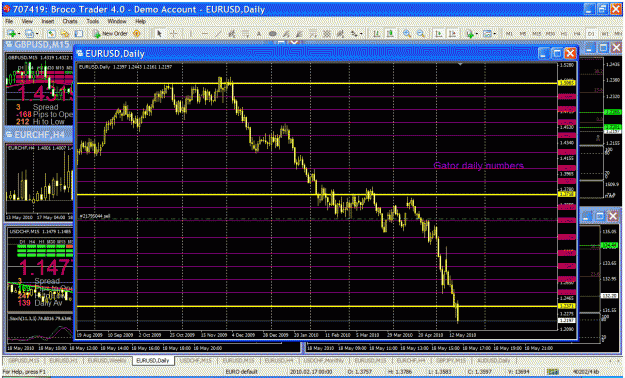The height and width of the screenshot is (378, 625).
Task: Zoom out on the chart
Action: [x=421, y=34]
